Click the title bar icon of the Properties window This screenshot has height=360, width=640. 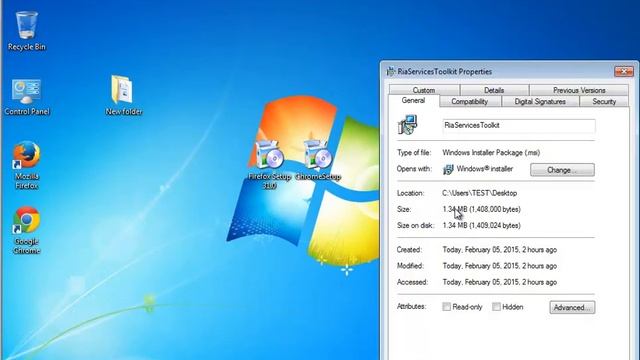pos(391,71)
